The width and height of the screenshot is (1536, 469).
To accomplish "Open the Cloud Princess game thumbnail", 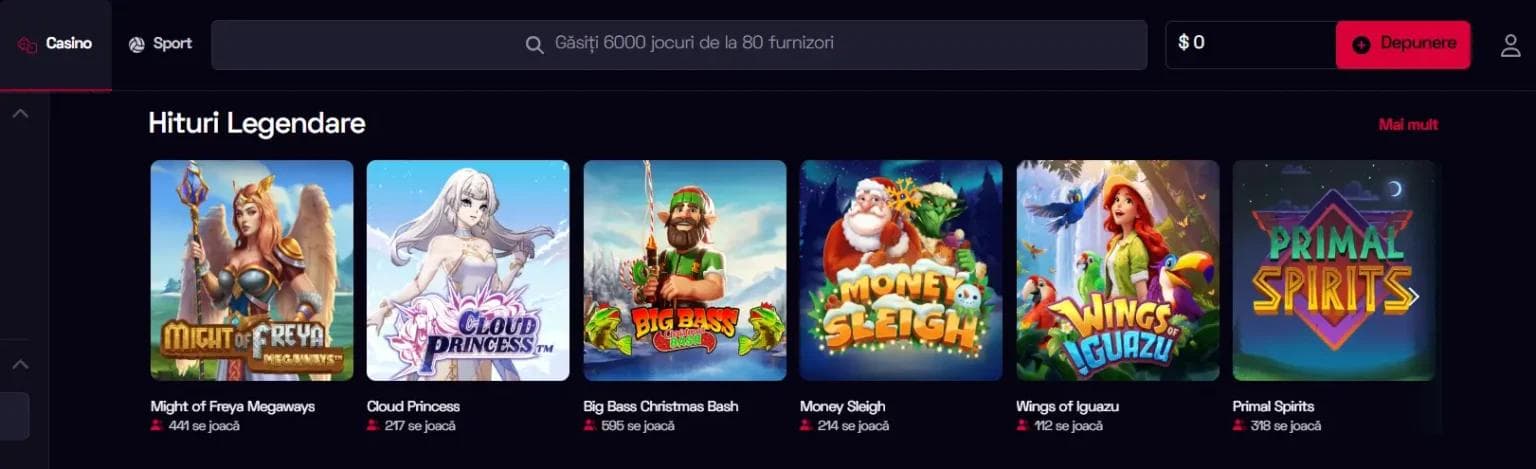I will [x=468, y=270].
